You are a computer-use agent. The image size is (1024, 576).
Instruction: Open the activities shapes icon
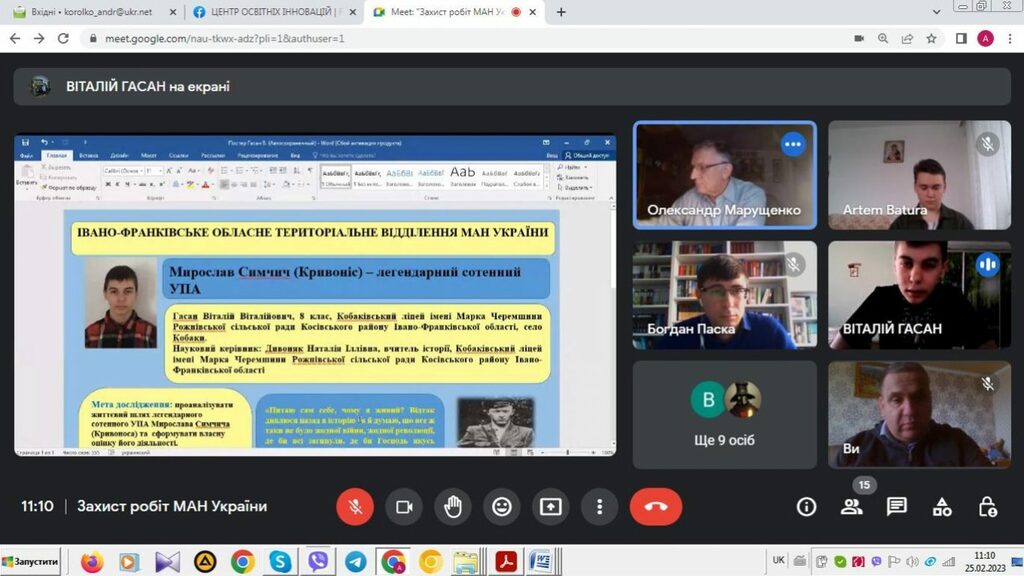[942, 506]
